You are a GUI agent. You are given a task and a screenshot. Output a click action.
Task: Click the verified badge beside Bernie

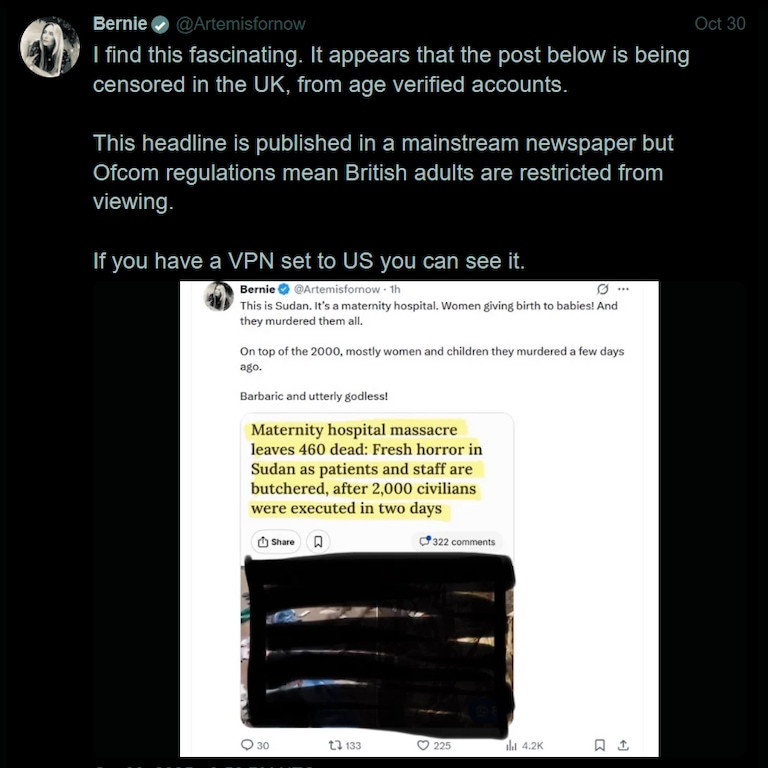[160, 24]
